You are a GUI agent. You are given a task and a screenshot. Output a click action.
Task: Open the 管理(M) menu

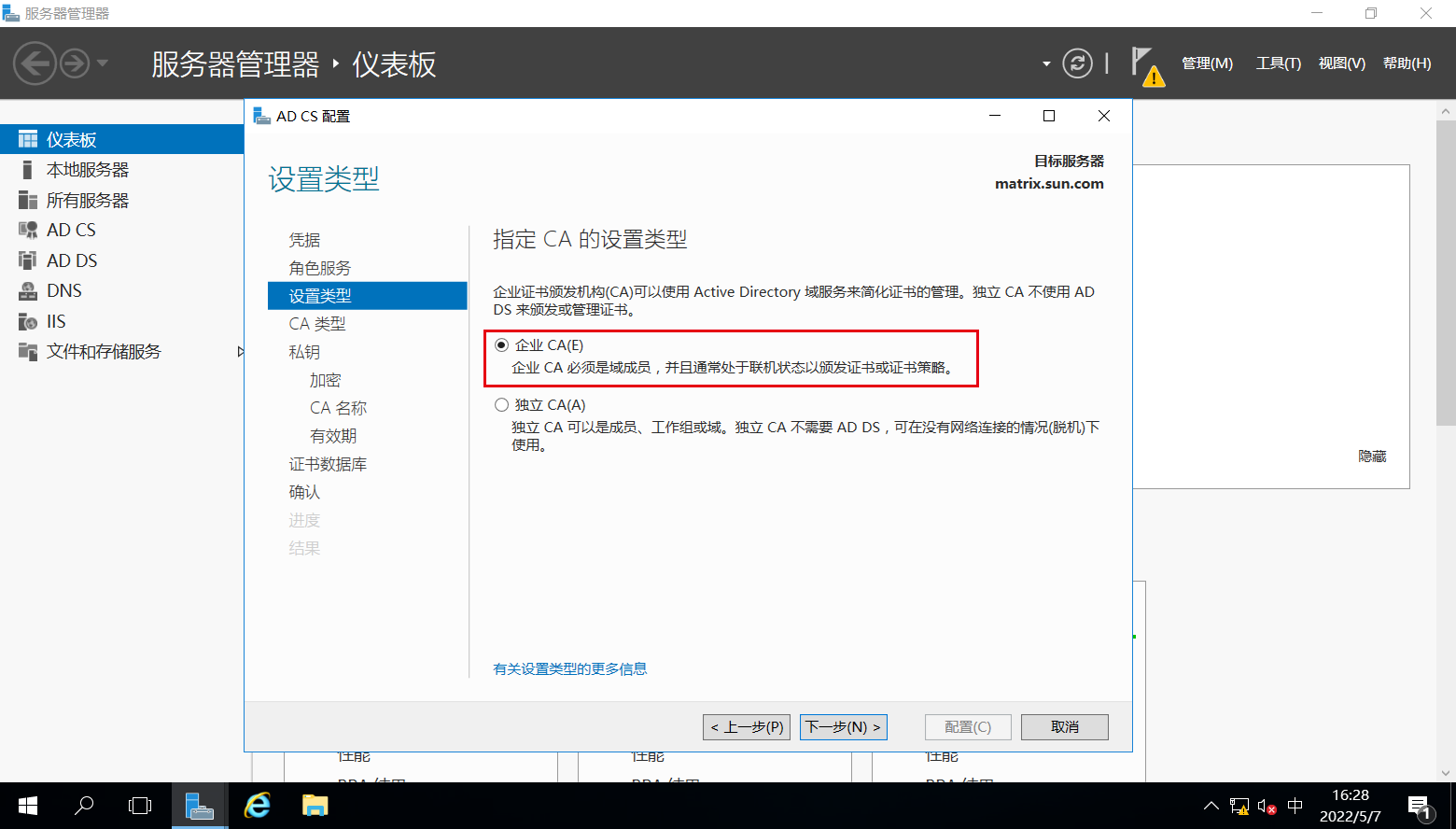[x=1207, y=63]
